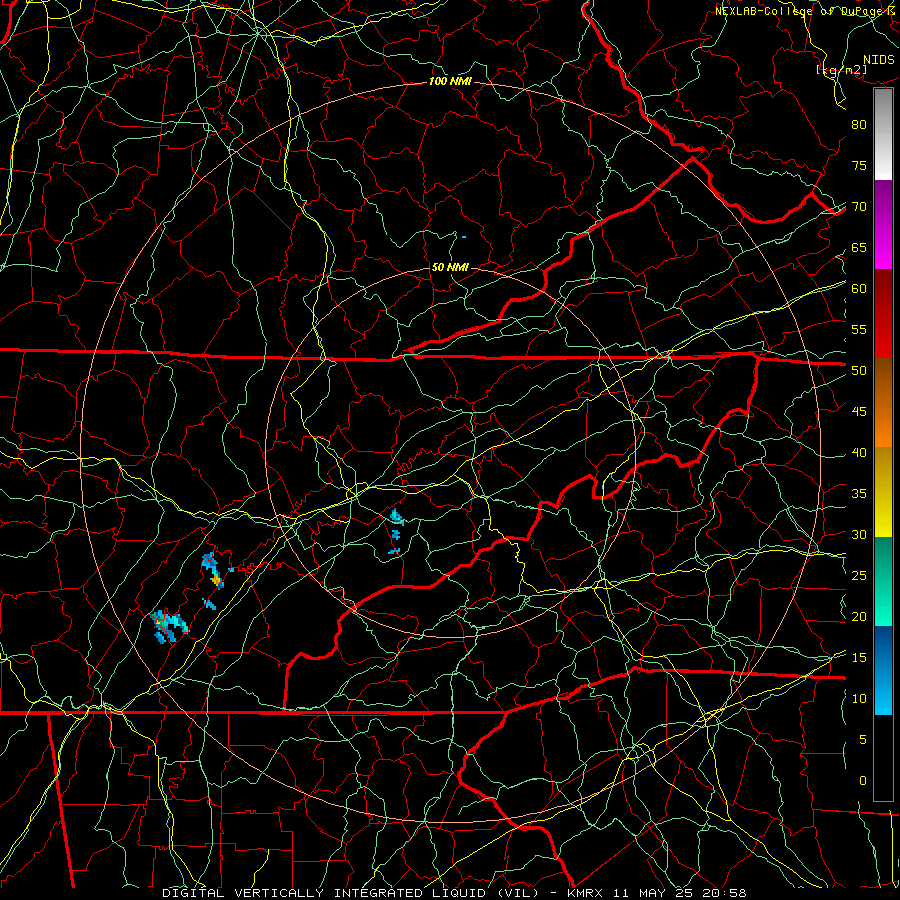Click the KMRX station identifier in footer

[585, 893]
